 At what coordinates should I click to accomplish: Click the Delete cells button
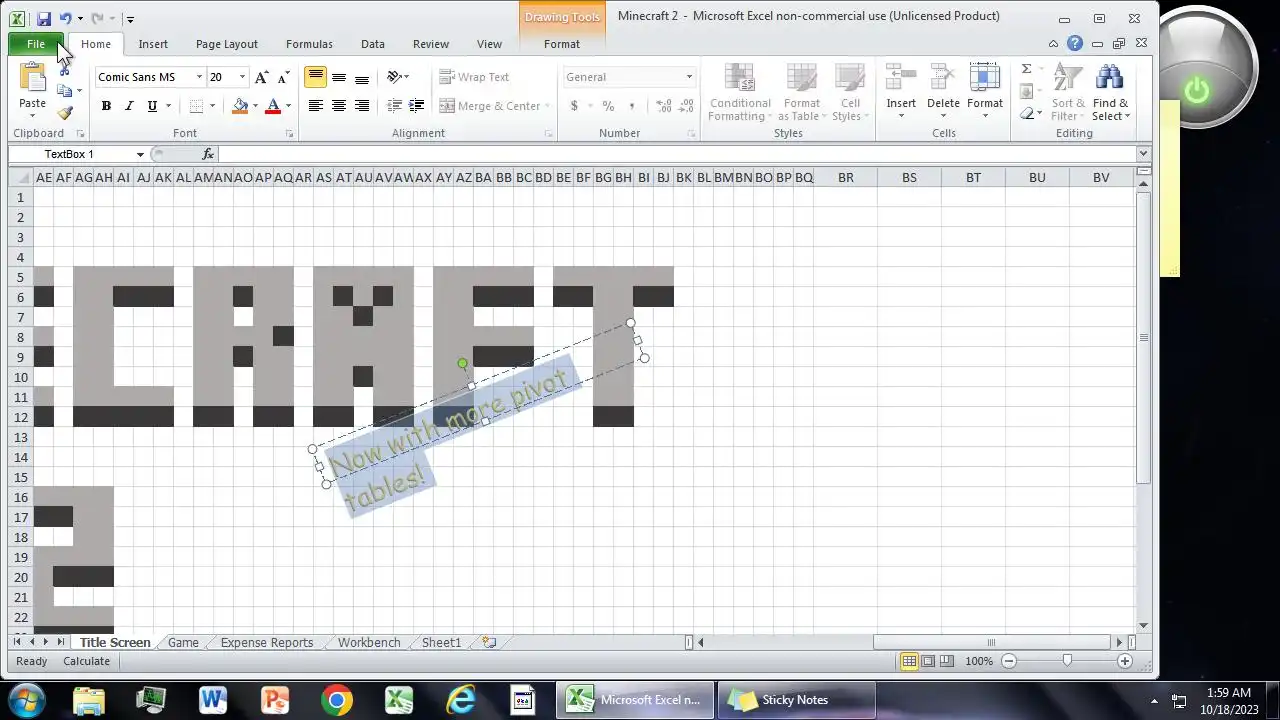click(x=943, y=92)
